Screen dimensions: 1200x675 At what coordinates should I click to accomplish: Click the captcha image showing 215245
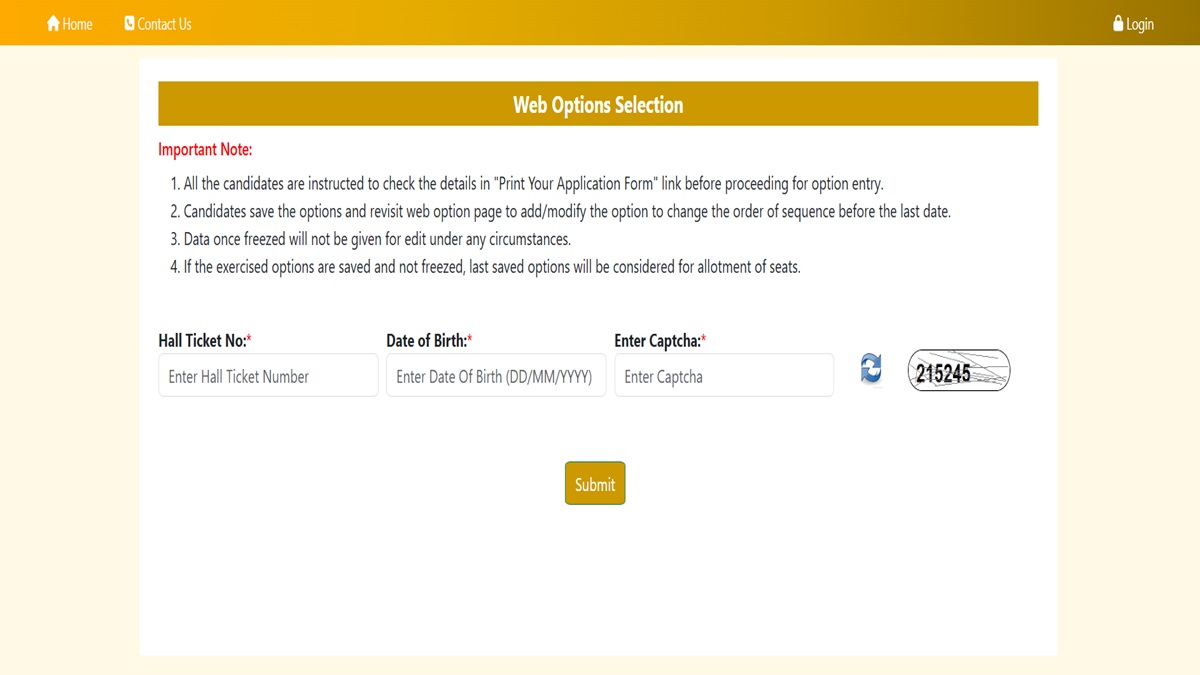[x=958, y=370]
